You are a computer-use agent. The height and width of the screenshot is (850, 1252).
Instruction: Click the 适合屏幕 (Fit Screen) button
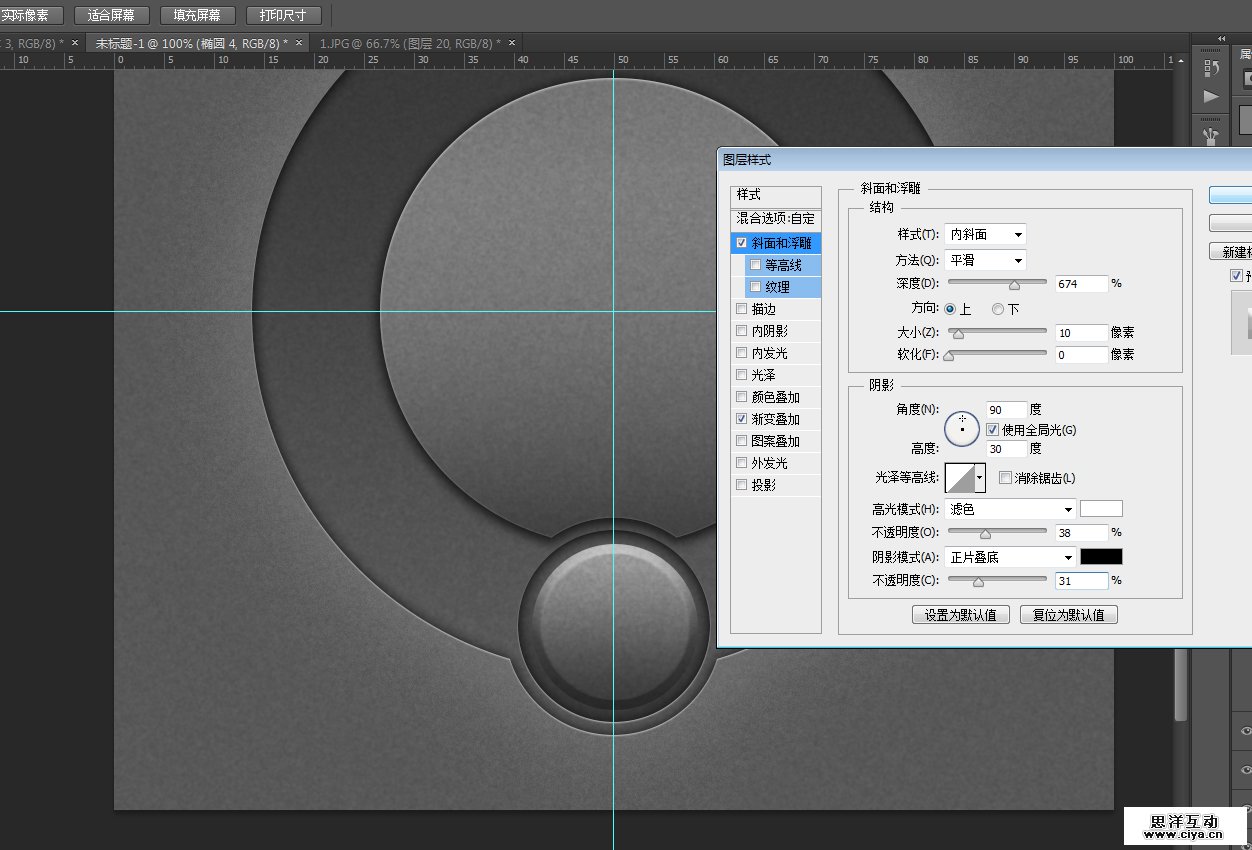click(112, 15)
